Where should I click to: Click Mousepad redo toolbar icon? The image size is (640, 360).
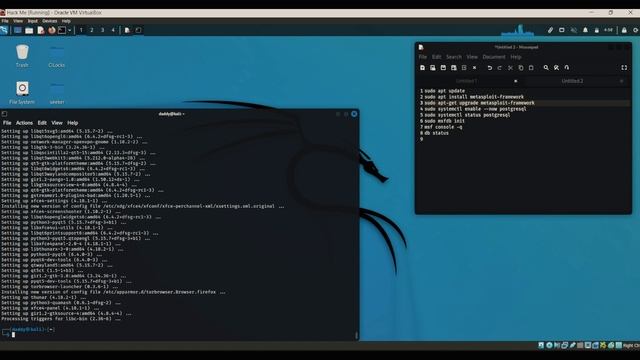pyautogui.click(x=500, y=68)
